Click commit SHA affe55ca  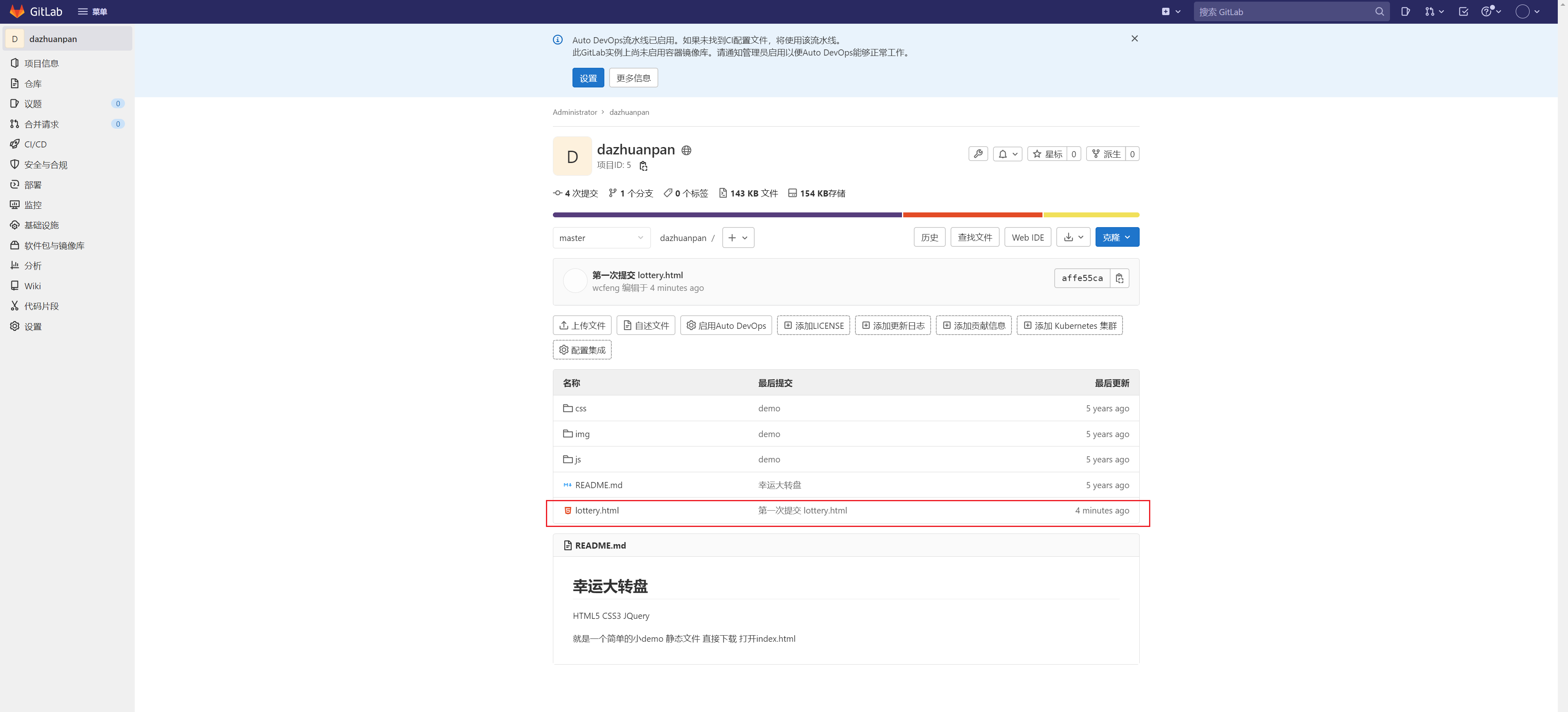click(x=1082, y=278)
